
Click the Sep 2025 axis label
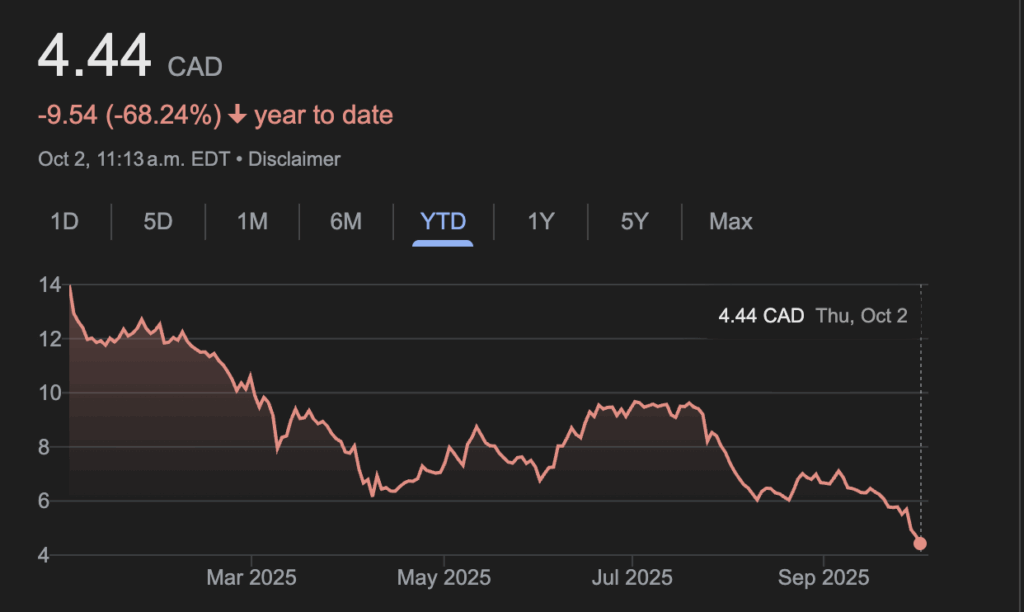(823, 578)
